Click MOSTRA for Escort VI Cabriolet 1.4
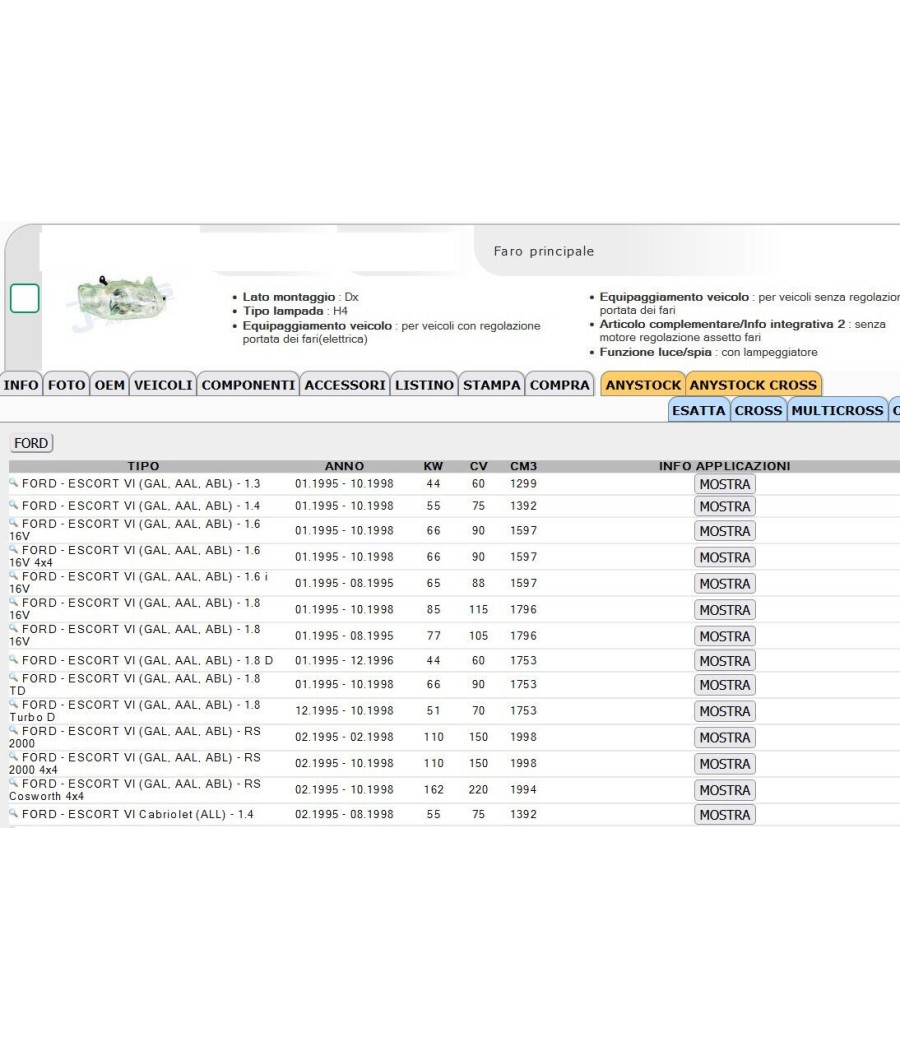Screen dimensions: 900x1050 [725, 815]
